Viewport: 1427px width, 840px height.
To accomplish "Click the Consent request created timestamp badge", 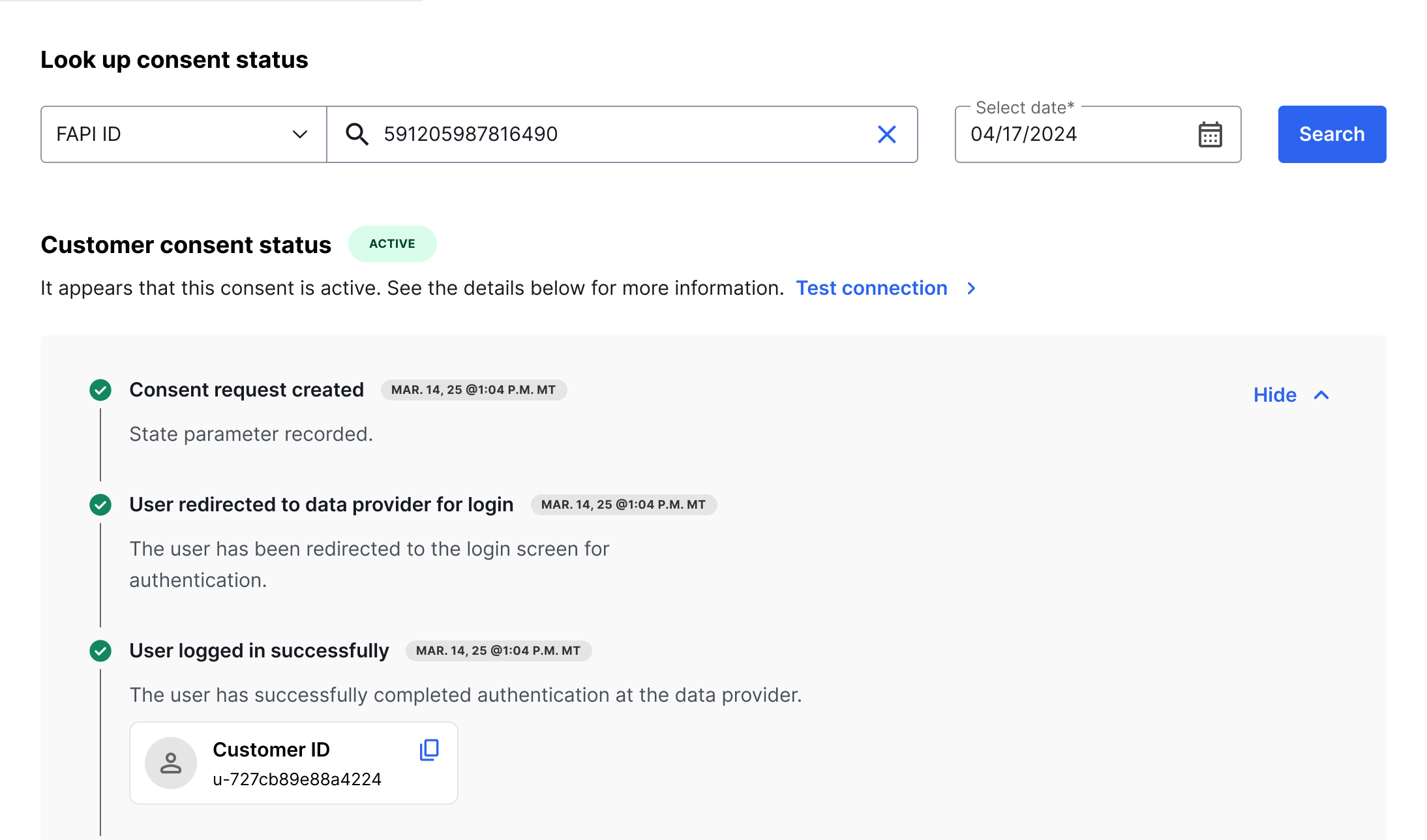I will [x=473, y=390].
